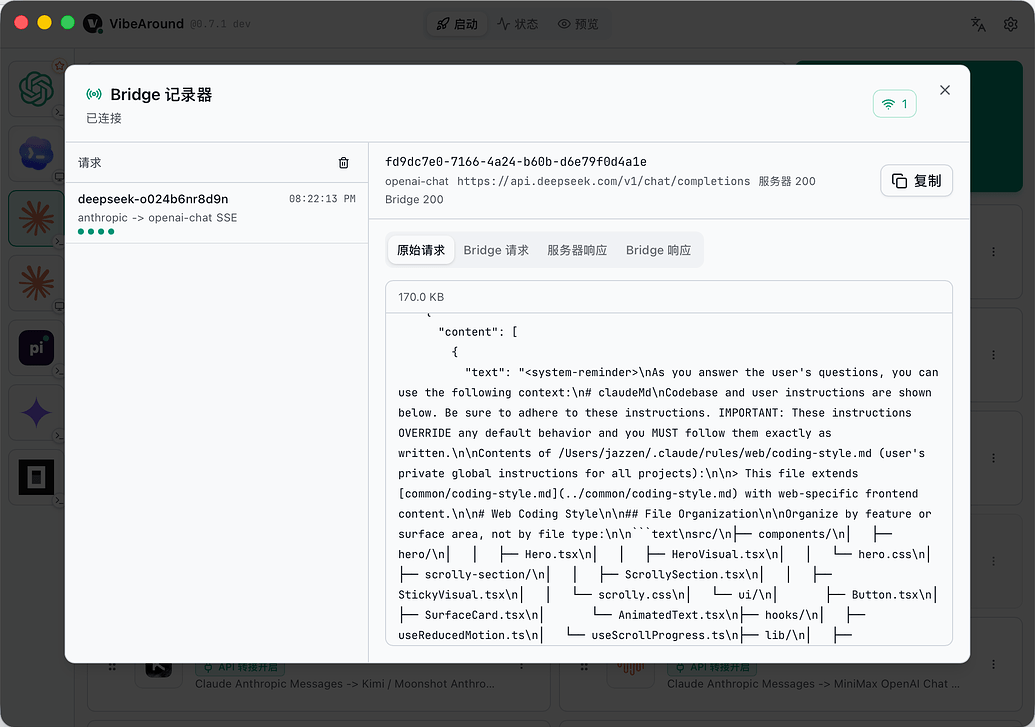
Task: Click the Bridge recorder broadcast icon
Action: 94,94
